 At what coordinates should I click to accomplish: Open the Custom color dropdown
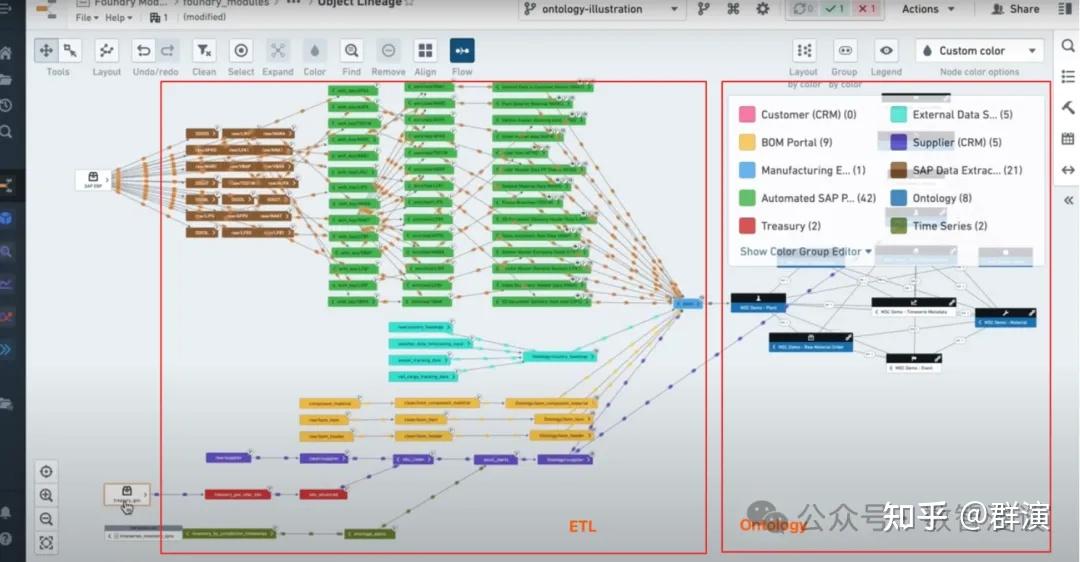pyautogui.click(x=979, y=50)
